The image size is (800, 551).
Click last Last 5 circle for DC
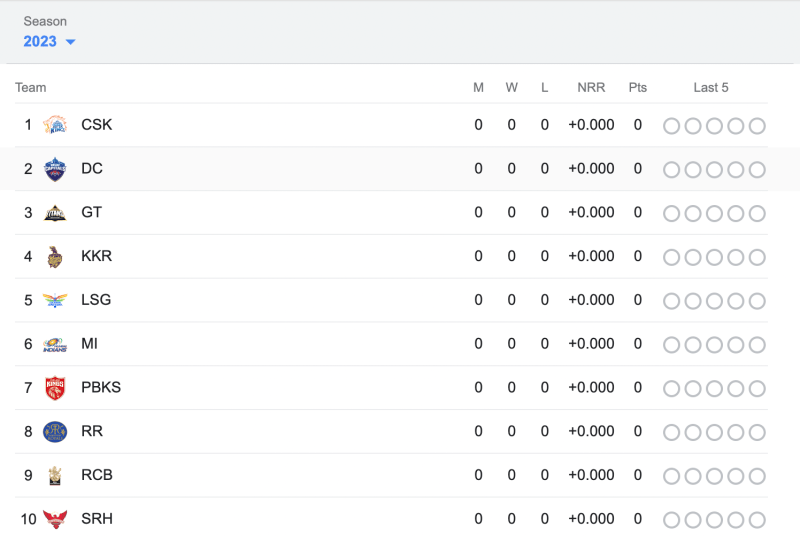[x=757, y=170]
